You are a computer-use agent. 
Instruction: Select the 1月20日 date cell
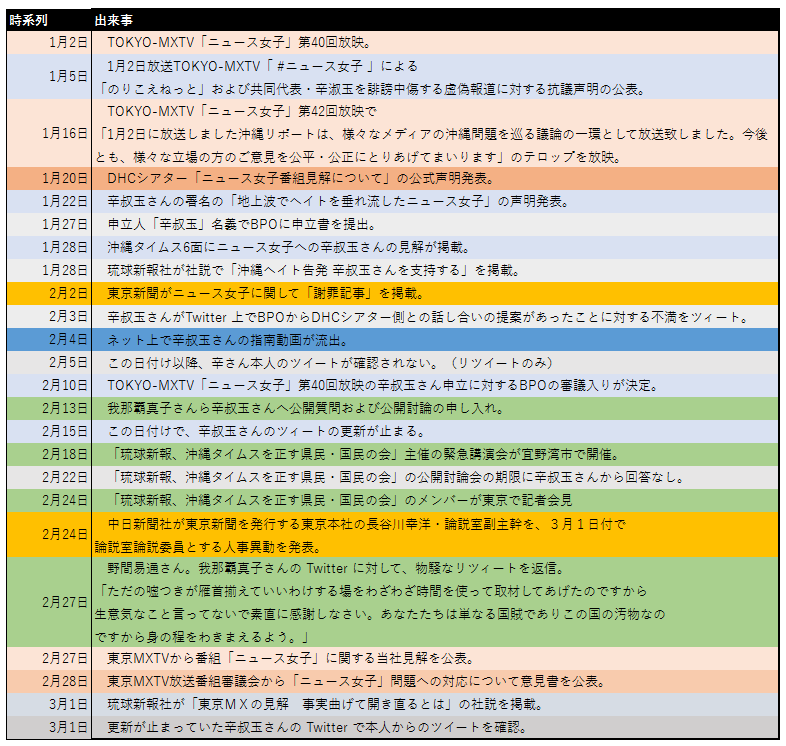tap(49, 178)
